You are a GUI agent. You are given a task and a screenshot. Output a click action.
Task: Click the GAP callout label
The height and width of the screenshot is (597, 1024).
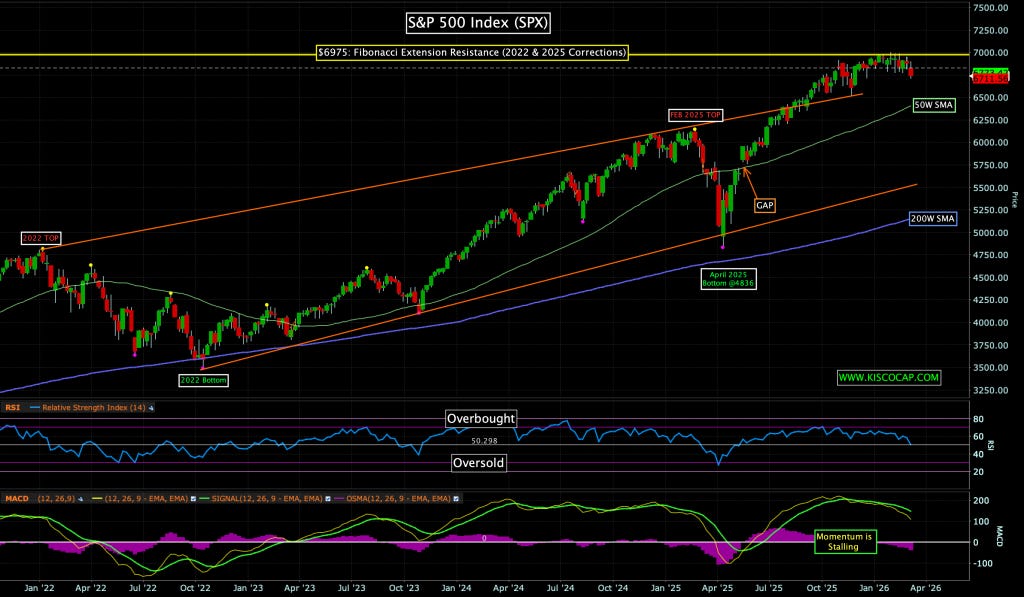pyautogui.click(x=766, y=204)
